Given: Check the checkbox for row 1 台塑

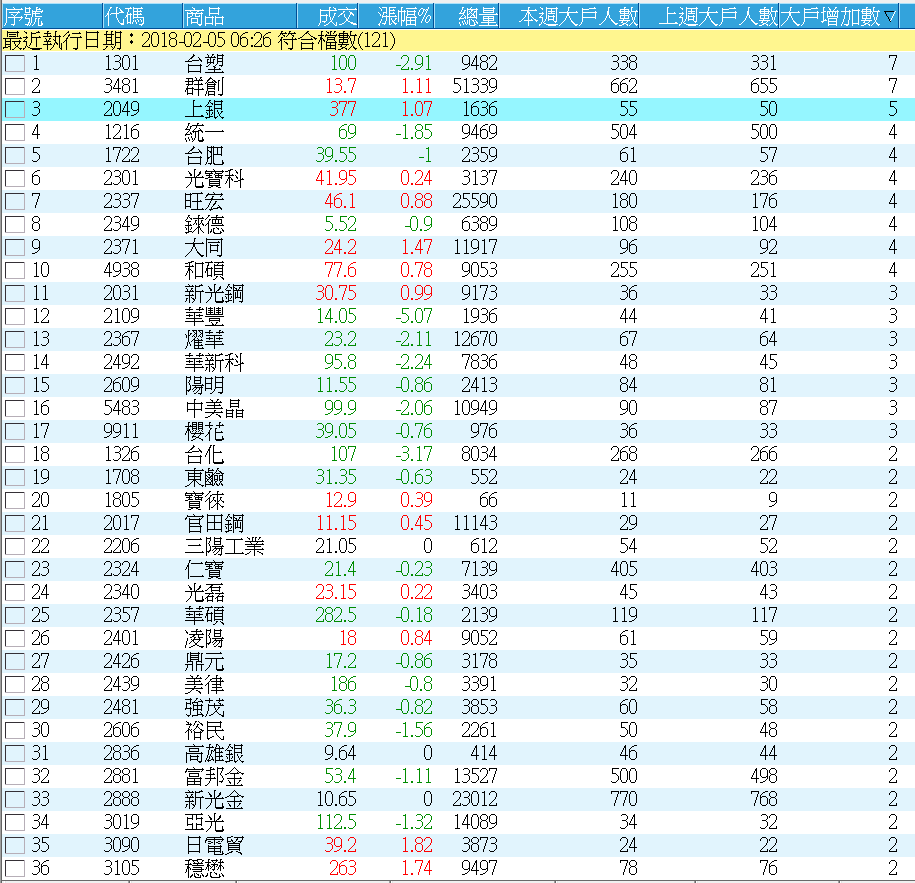Looking at the screenshot, I should pos(14,64).
